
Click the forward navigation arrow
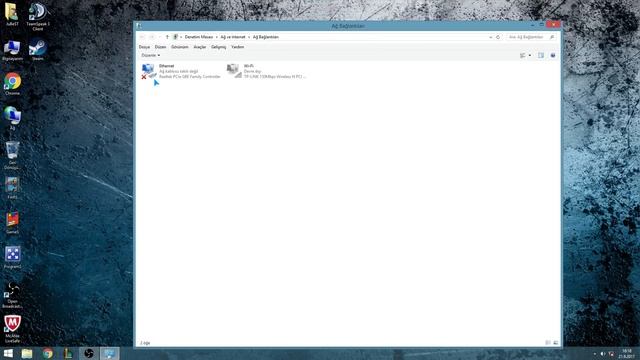tap(151, 37)
